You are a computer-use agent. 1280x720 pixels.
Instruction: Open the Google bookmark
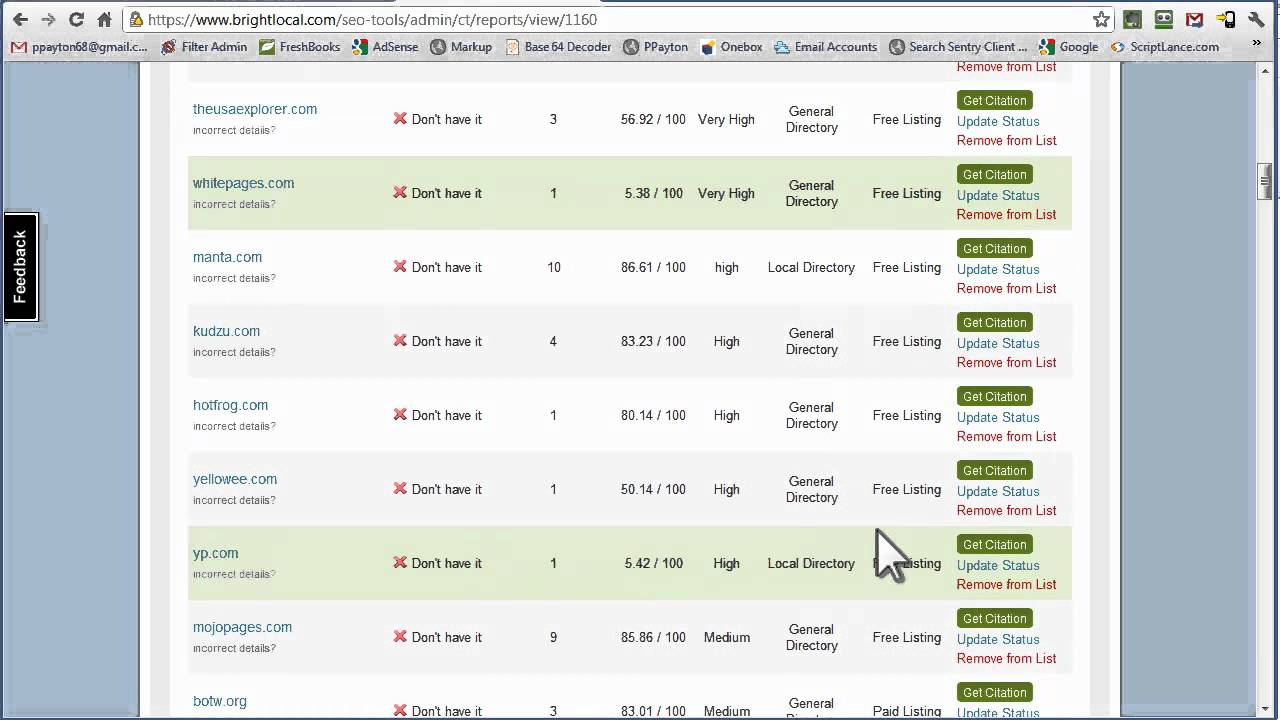1068,47
